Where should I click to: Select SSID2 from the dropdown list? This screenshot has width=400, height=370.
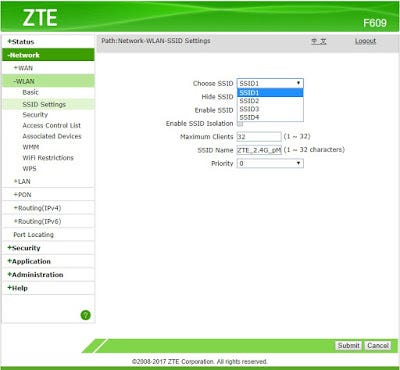coord(270,101)
